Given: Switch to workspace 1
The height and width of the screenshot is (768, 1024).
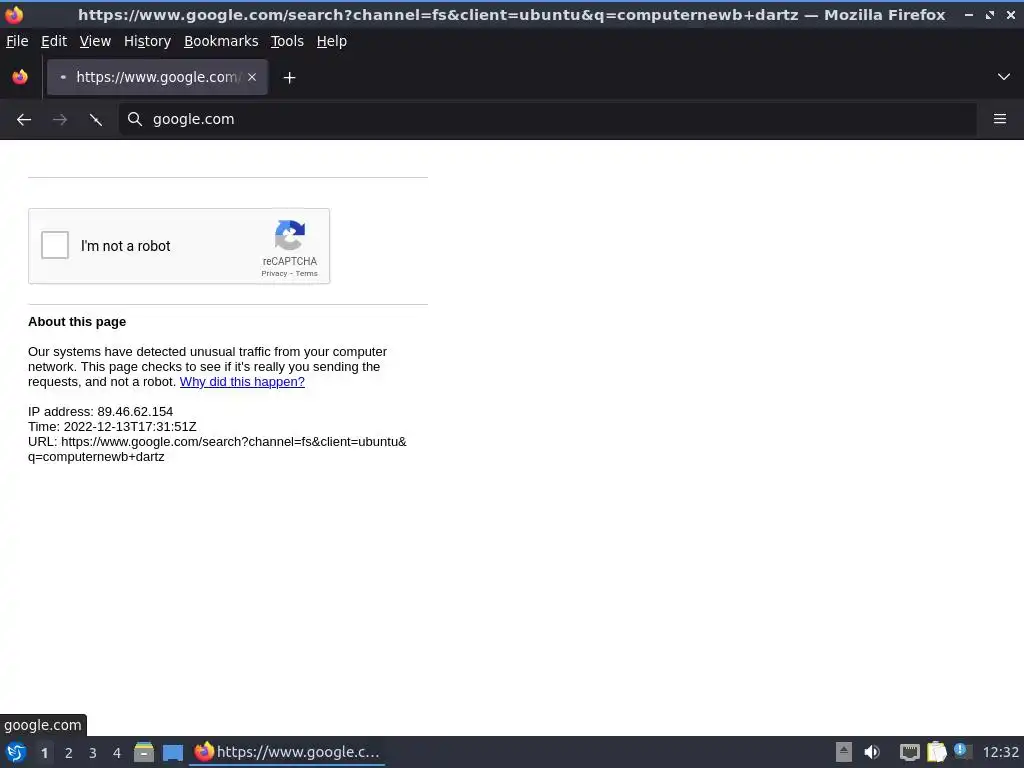Looking at the screenshot, I should 44,753.
